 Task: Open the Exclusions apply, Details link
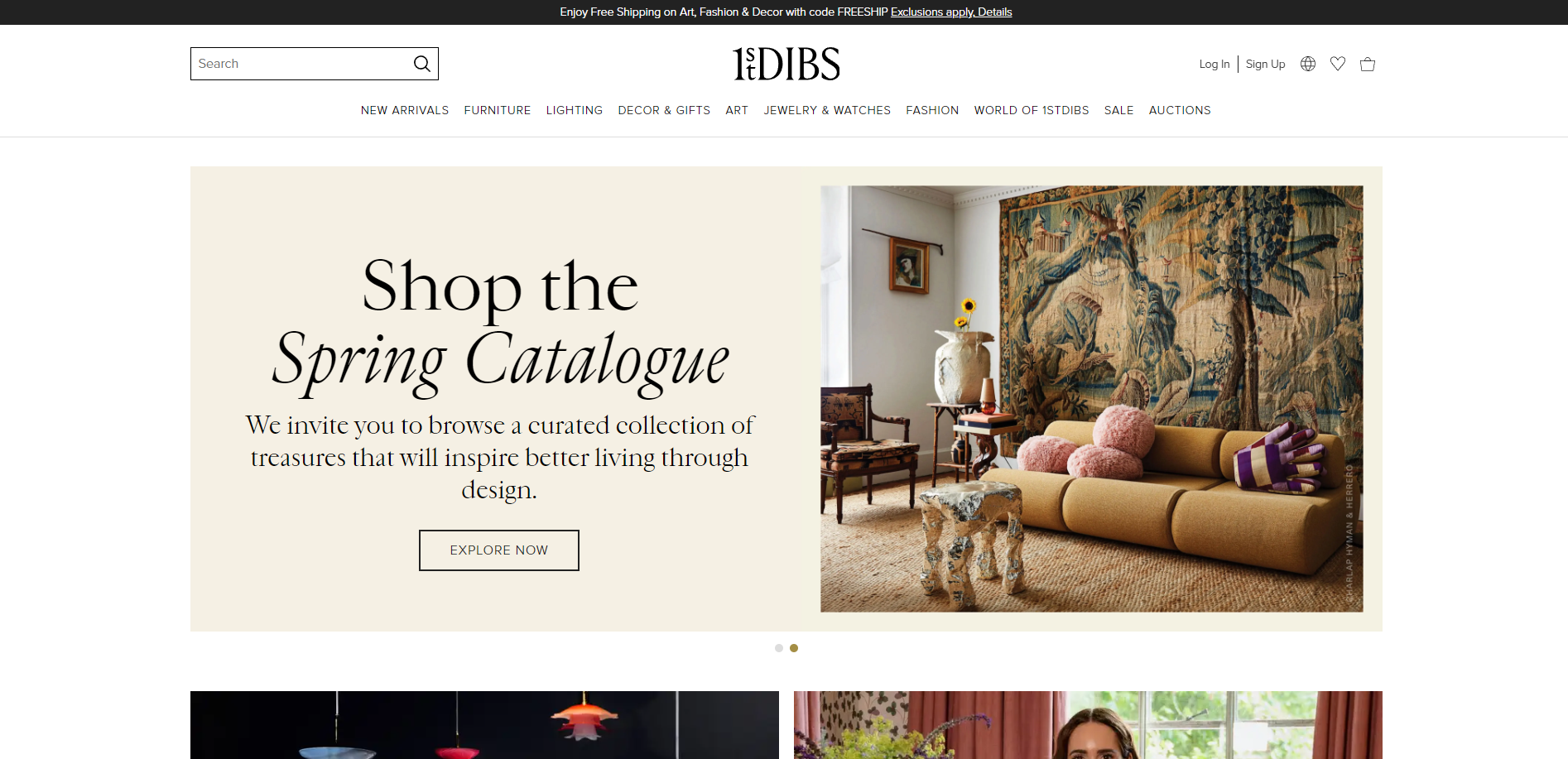(x=951, y=12)
